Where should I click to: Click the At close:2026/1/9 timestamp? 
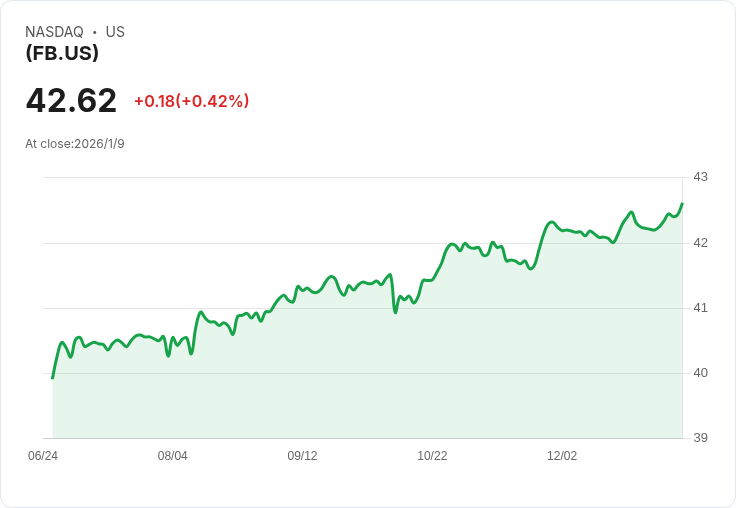tap(75, 144)
